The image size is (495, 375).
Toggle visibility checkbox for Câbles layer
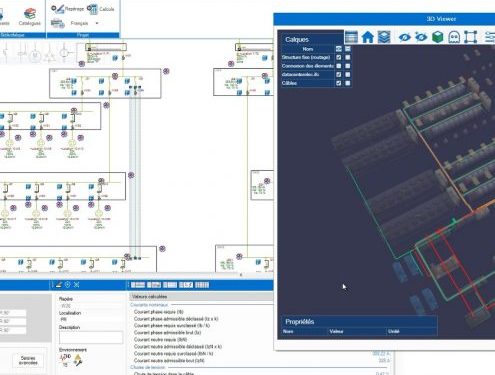pos(339,83)
